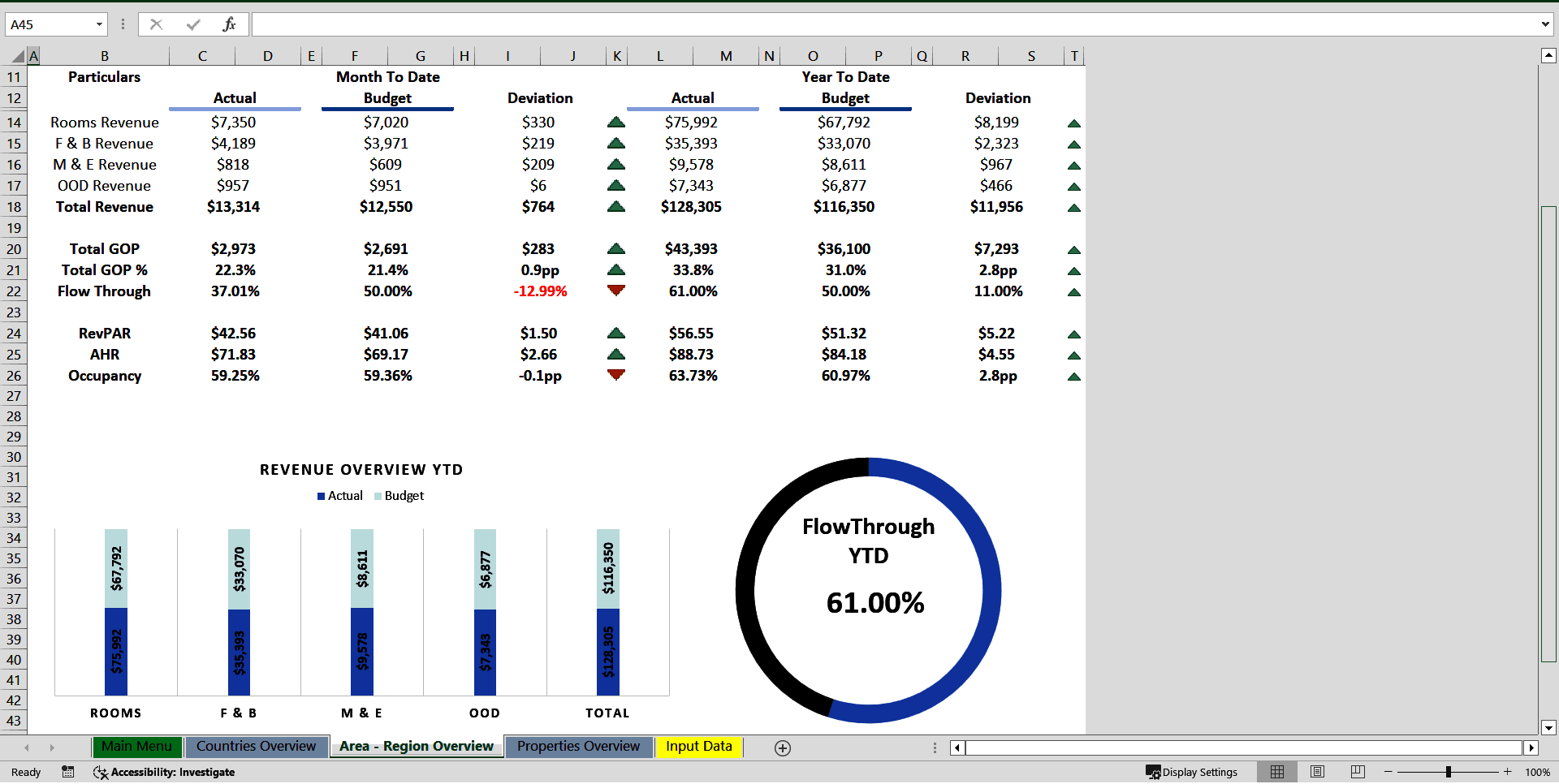1559x784 pixels.
Task: Click the green up arrow for Total Revenue YTD
Action: tap(1074, 208)
